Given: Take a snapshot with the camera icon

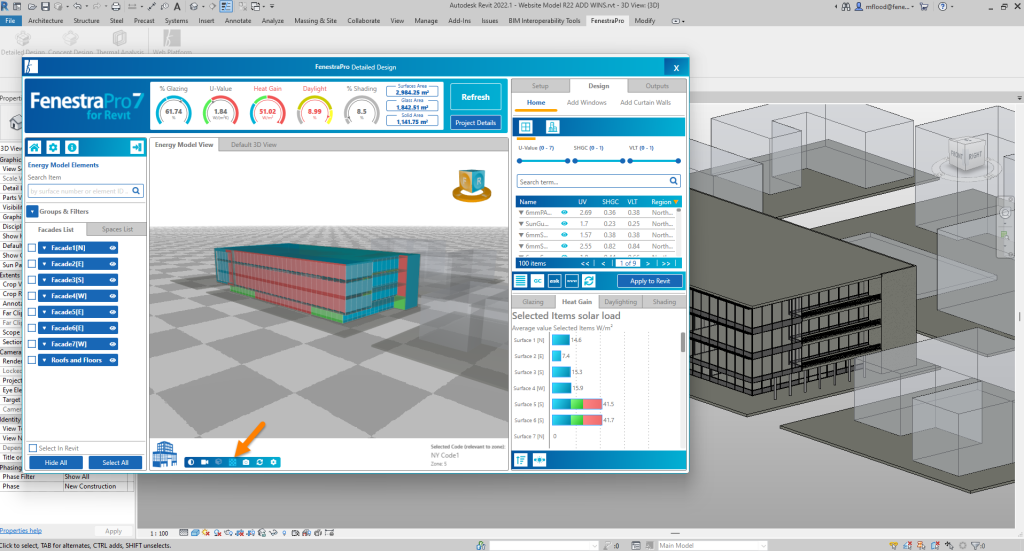Looking at the screenshot, I should (x=246, y=462).
